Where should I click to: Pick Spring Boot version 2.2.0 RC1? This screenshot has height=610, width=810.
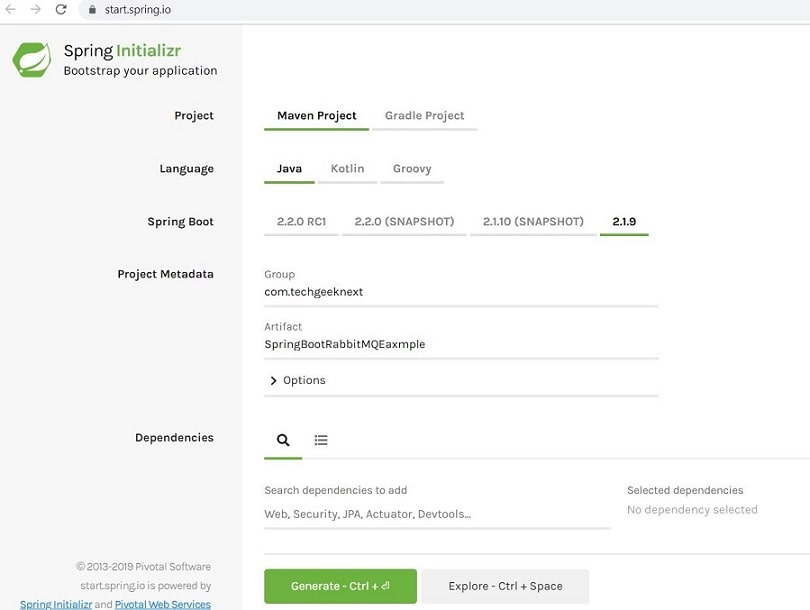point(302,222)
